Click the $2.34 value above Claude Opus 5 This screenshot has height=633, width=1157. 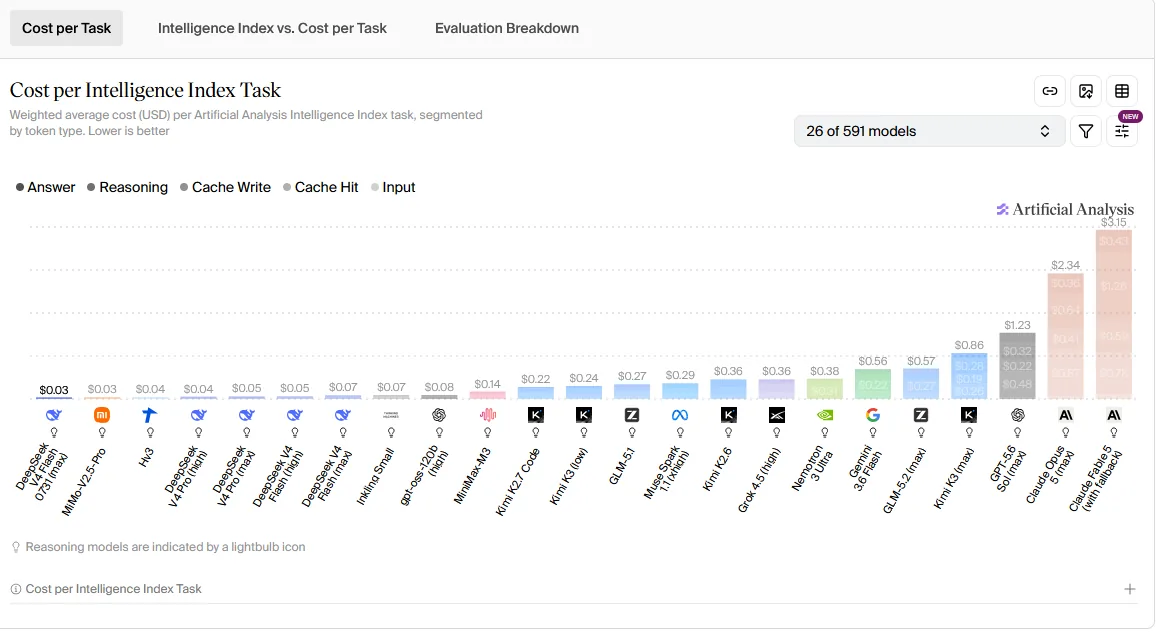(x=1066, y=265)
